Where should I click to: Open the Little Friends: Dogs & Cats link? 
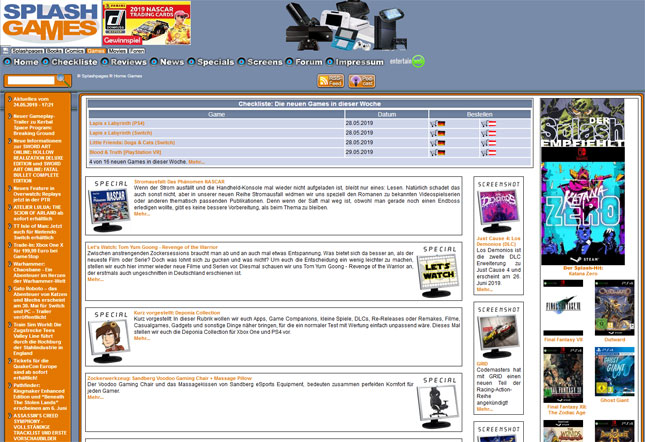point(132,143)
